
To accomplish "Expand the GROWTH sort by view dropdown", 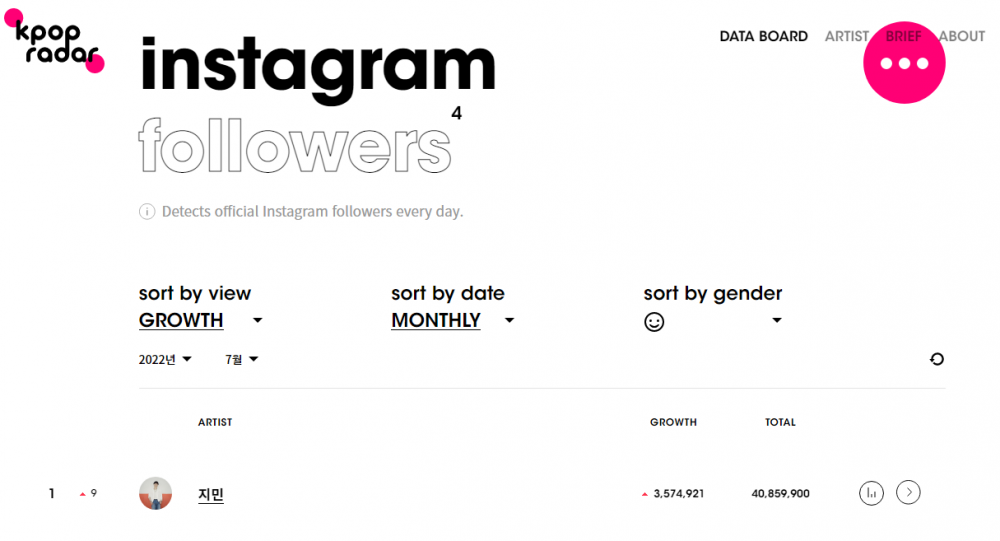I will click(x=257, y=320).
